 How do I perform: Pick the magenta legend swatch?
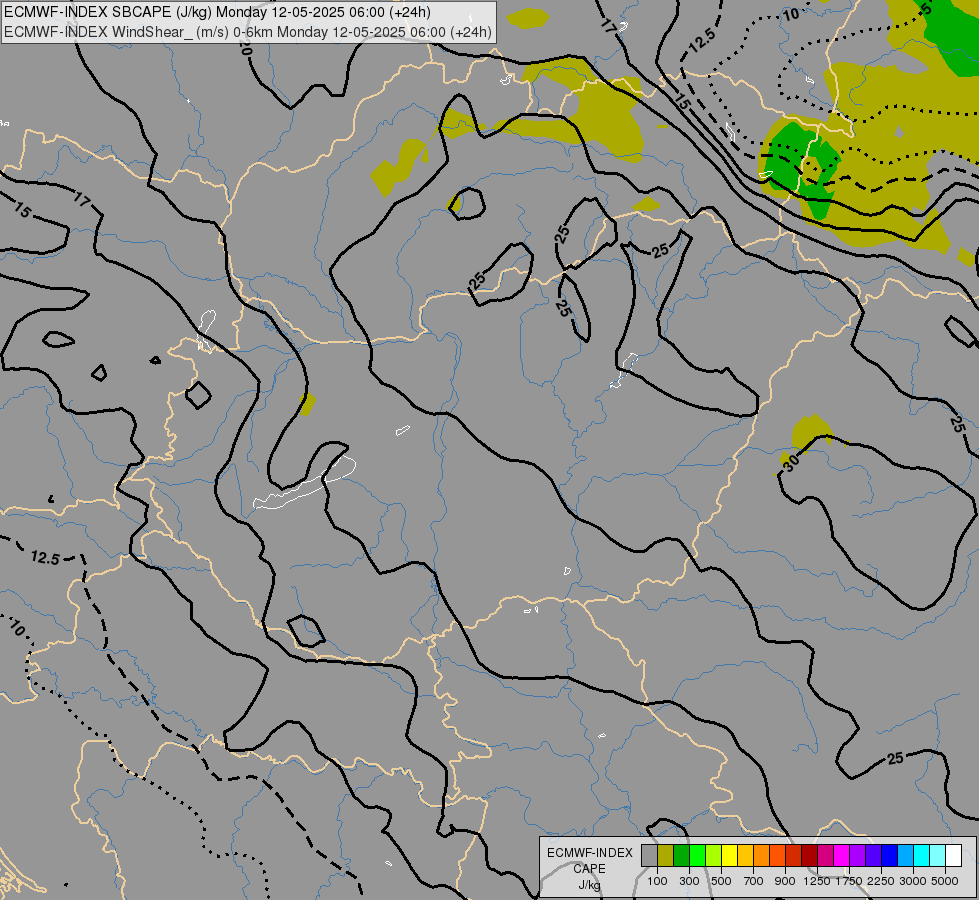pyautogui.click(x=841, y=856)
